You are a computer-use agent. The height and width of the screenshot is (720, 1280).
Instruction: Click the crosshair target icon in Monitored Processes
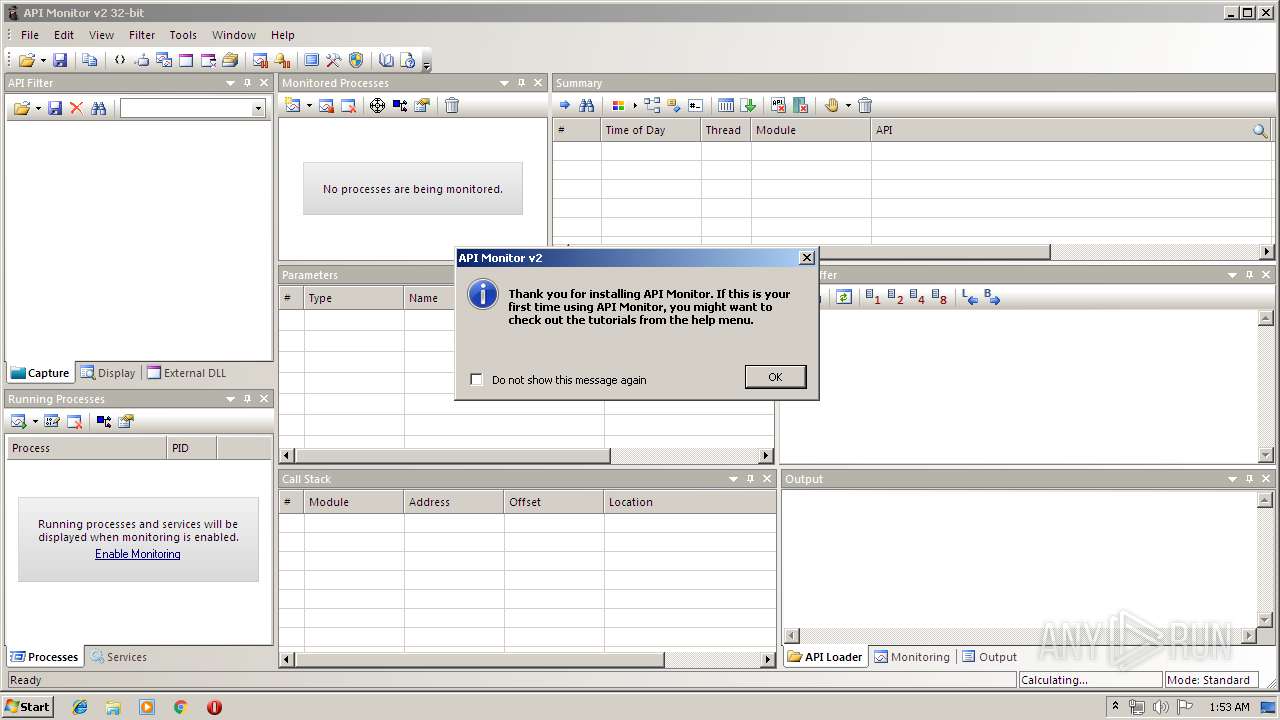click(377, 105)
